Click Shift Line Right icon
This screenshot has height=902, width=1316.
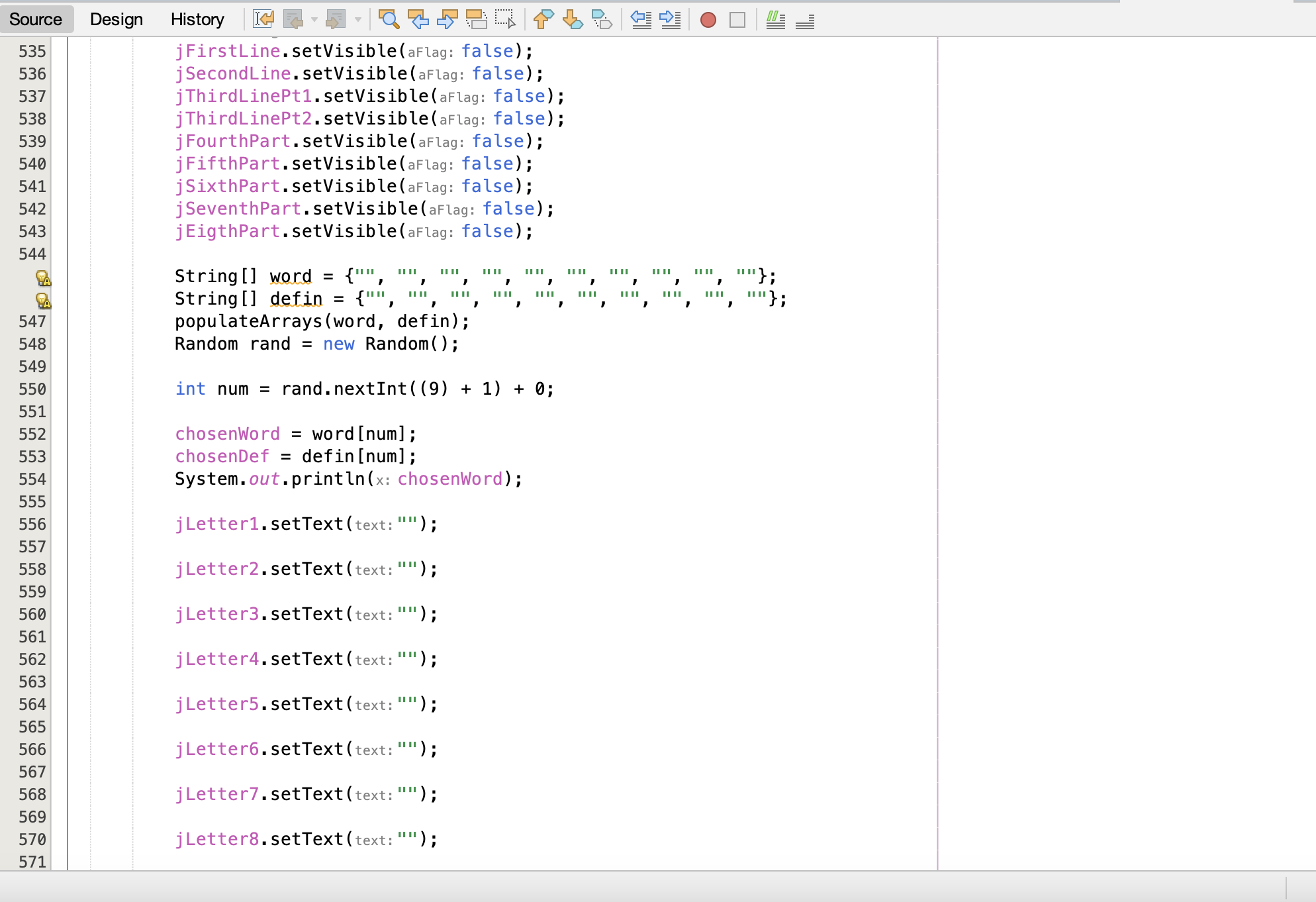pos(670,19)
